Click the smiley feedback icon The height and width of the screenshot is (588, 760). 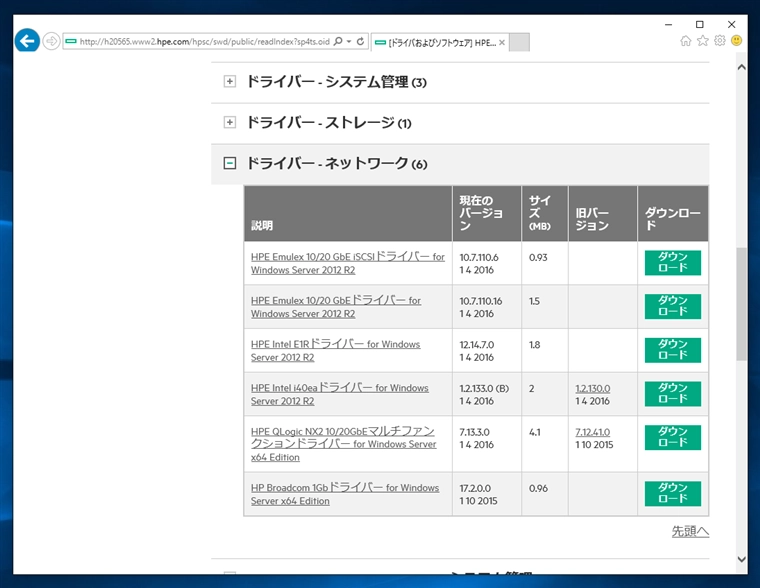(x=736, y=41)
